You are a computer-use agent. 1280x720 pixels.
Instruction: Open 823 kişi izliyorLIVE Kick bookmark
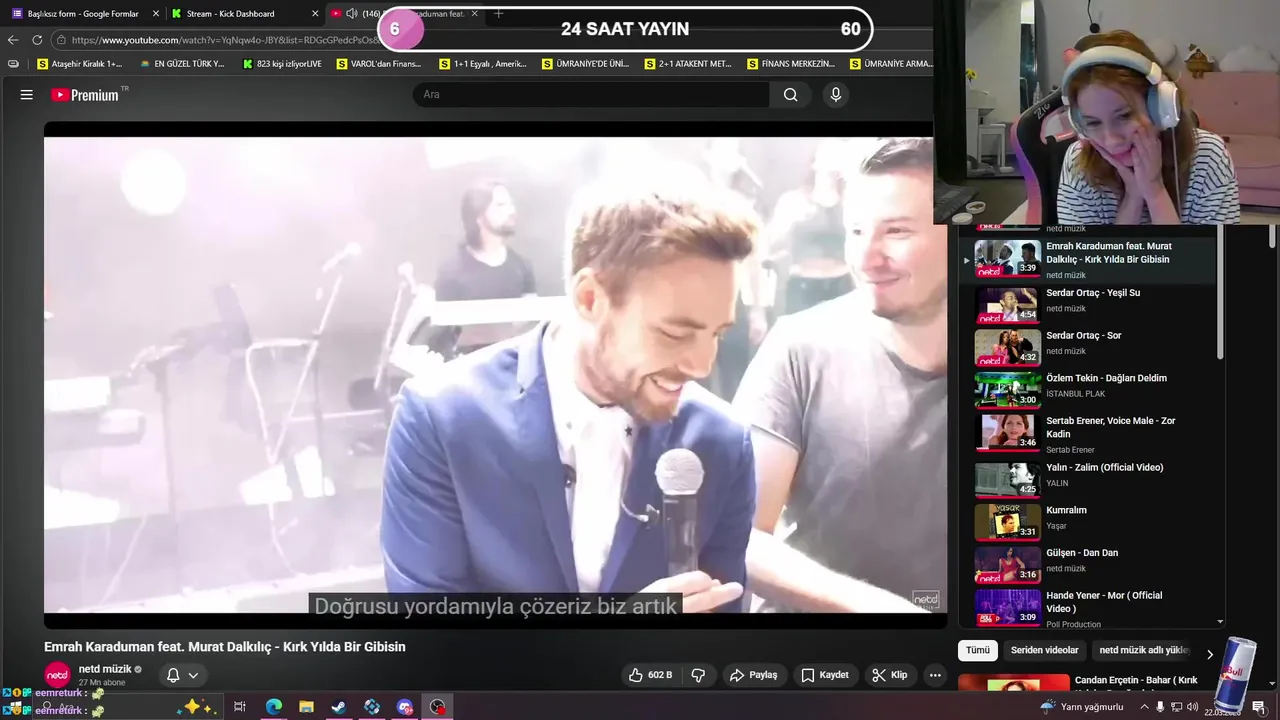tap(282, 64)
